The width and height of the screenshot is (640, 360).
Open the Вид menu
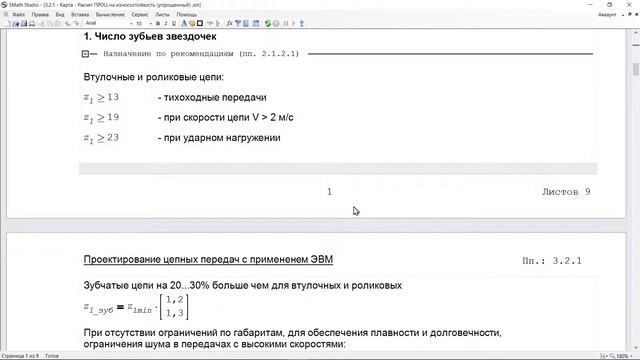[60, 15]
